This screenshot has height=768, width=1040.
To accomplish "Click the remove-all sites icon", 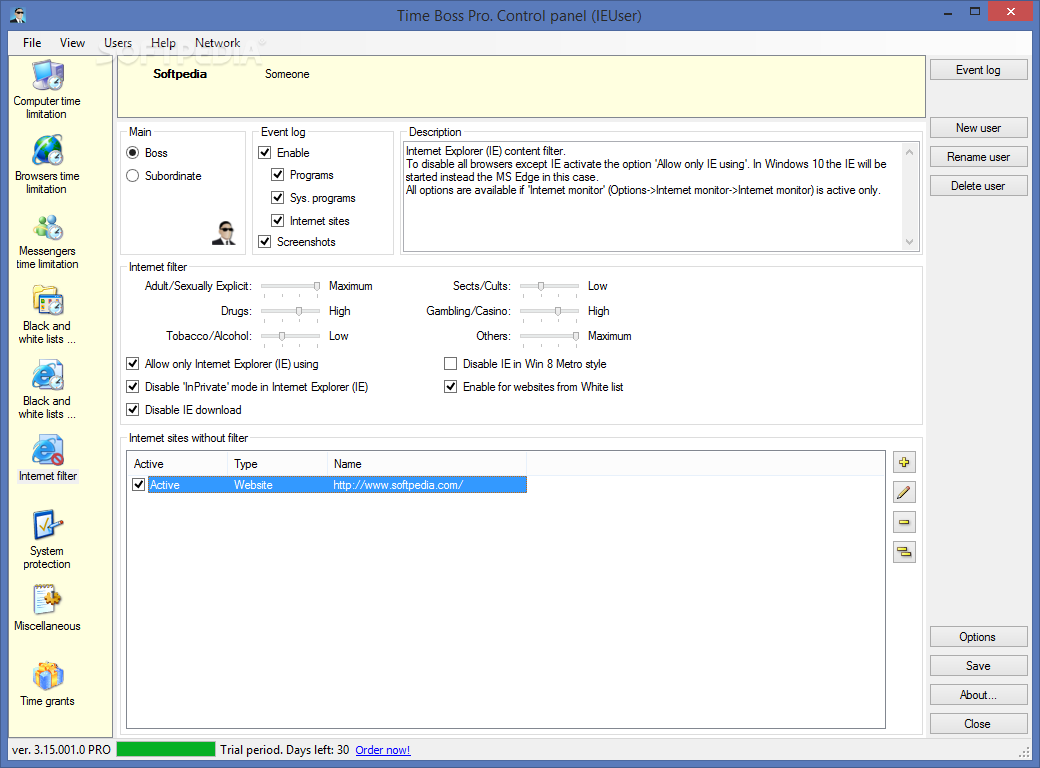I will tap(904, 552).
